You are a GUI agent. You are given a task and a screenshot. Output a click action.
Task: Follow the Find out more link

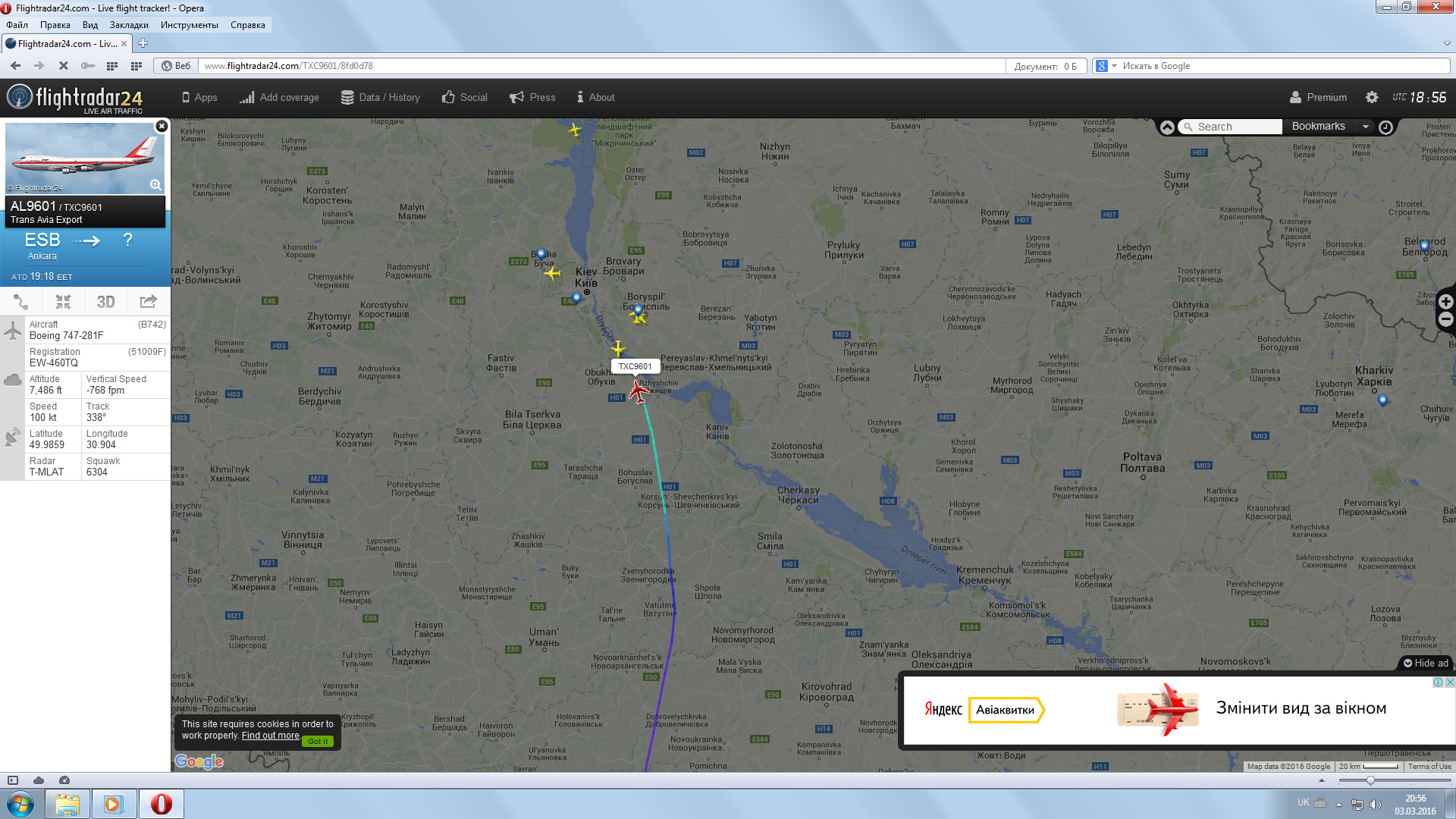point(270,736)
